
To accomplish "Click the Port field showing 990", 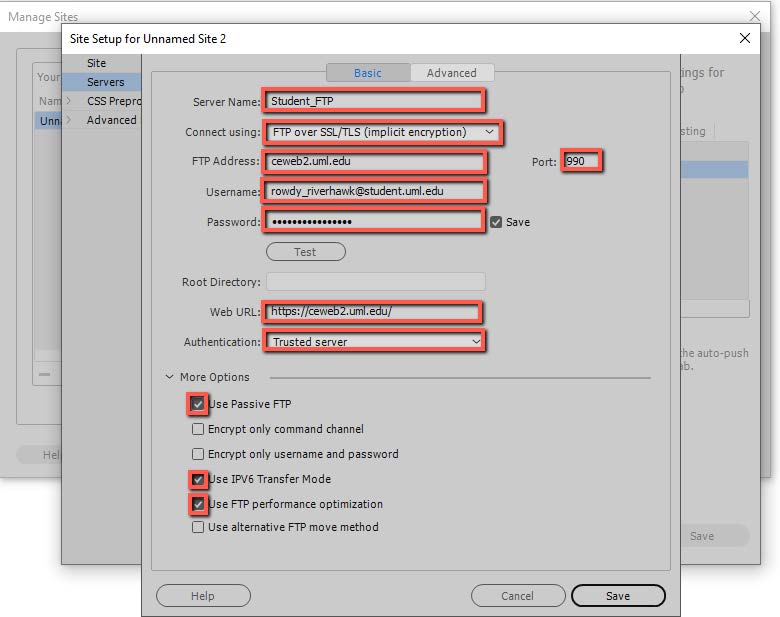I will [582, 161].
